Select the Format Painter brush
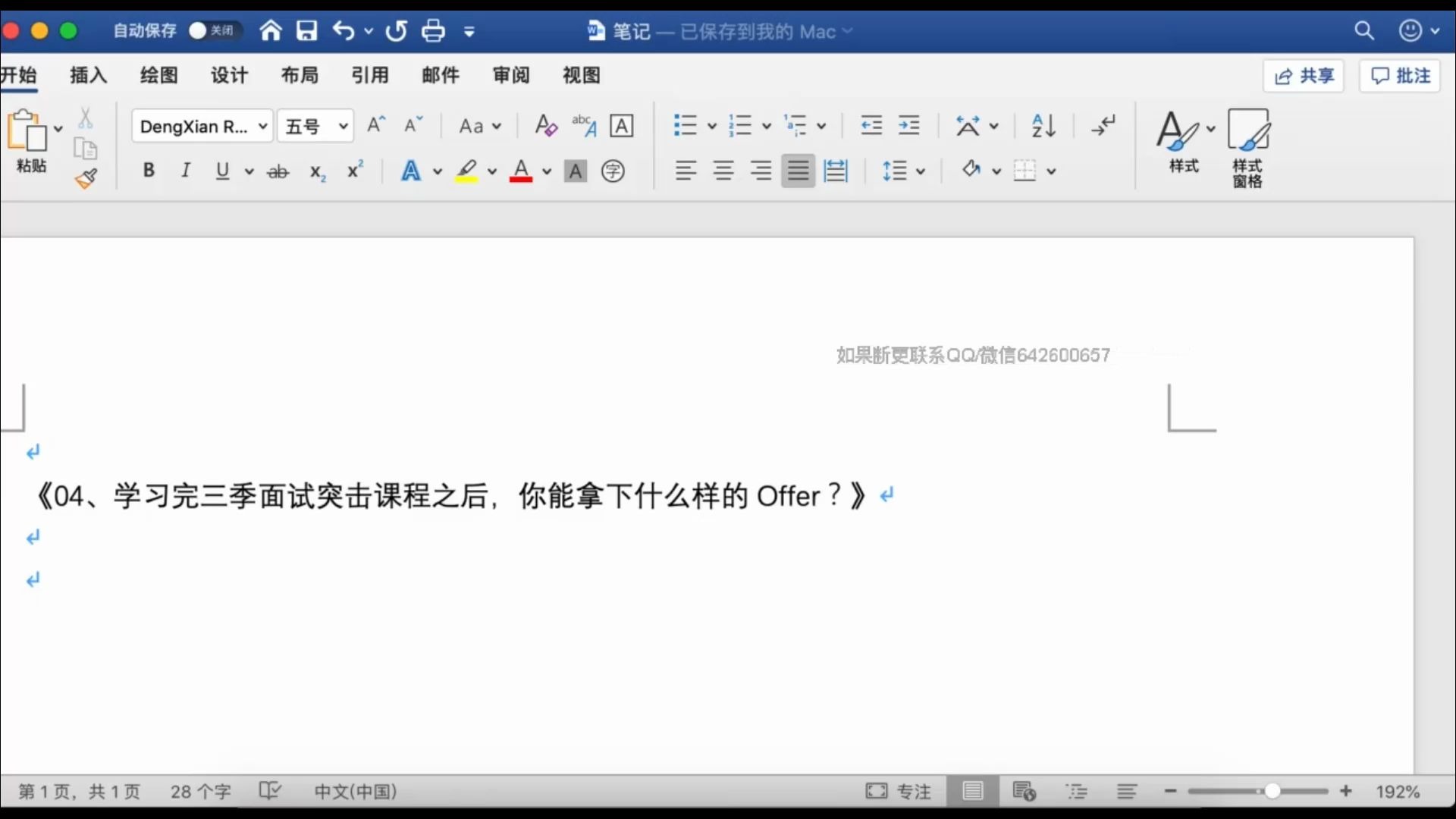Screen dimensions: 1456x819 coord(86,178)
